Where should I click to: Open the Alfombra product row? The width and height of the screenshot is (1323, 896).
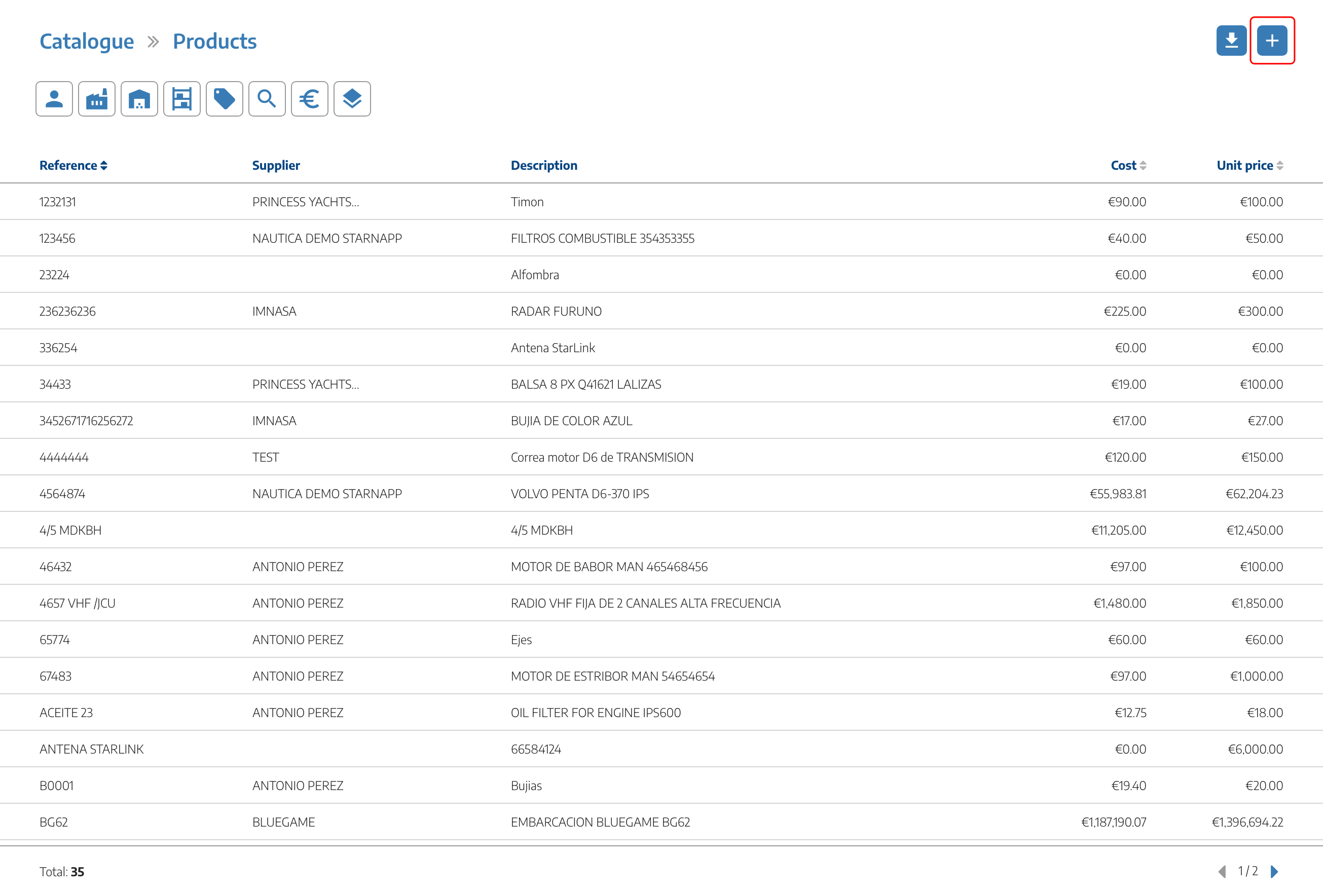pyautogui.click(x=661, y=275)
